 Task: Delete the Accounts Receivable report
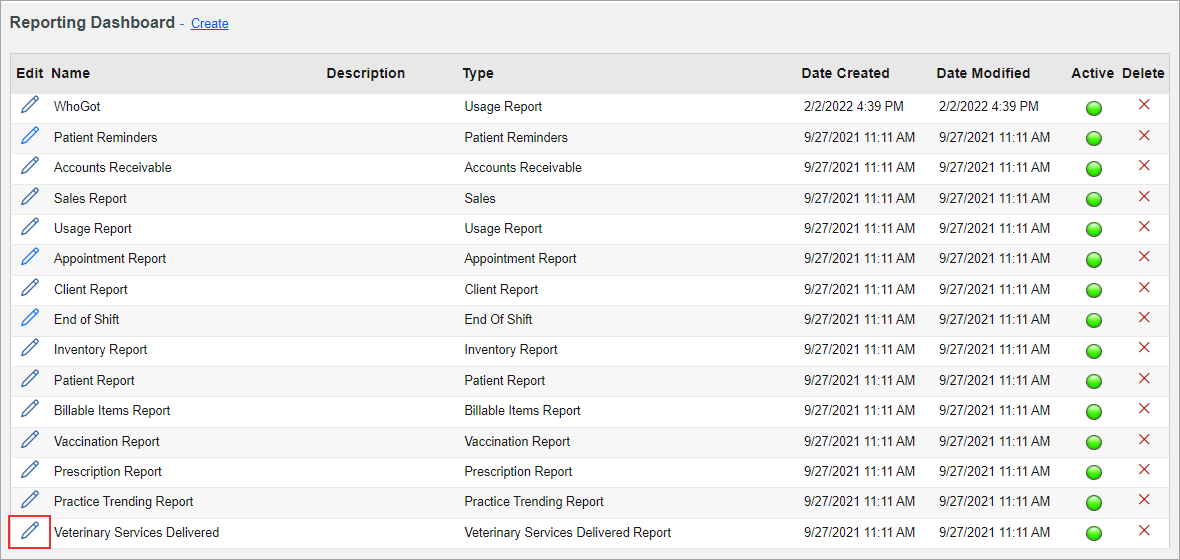tap(1144, 166)
